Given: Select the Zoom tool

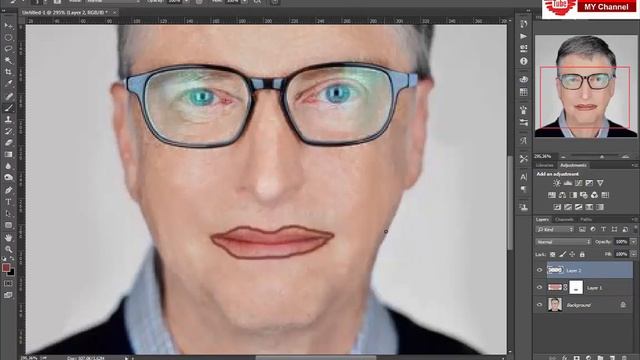Looking at the screenshot, I should coord(8,249).
